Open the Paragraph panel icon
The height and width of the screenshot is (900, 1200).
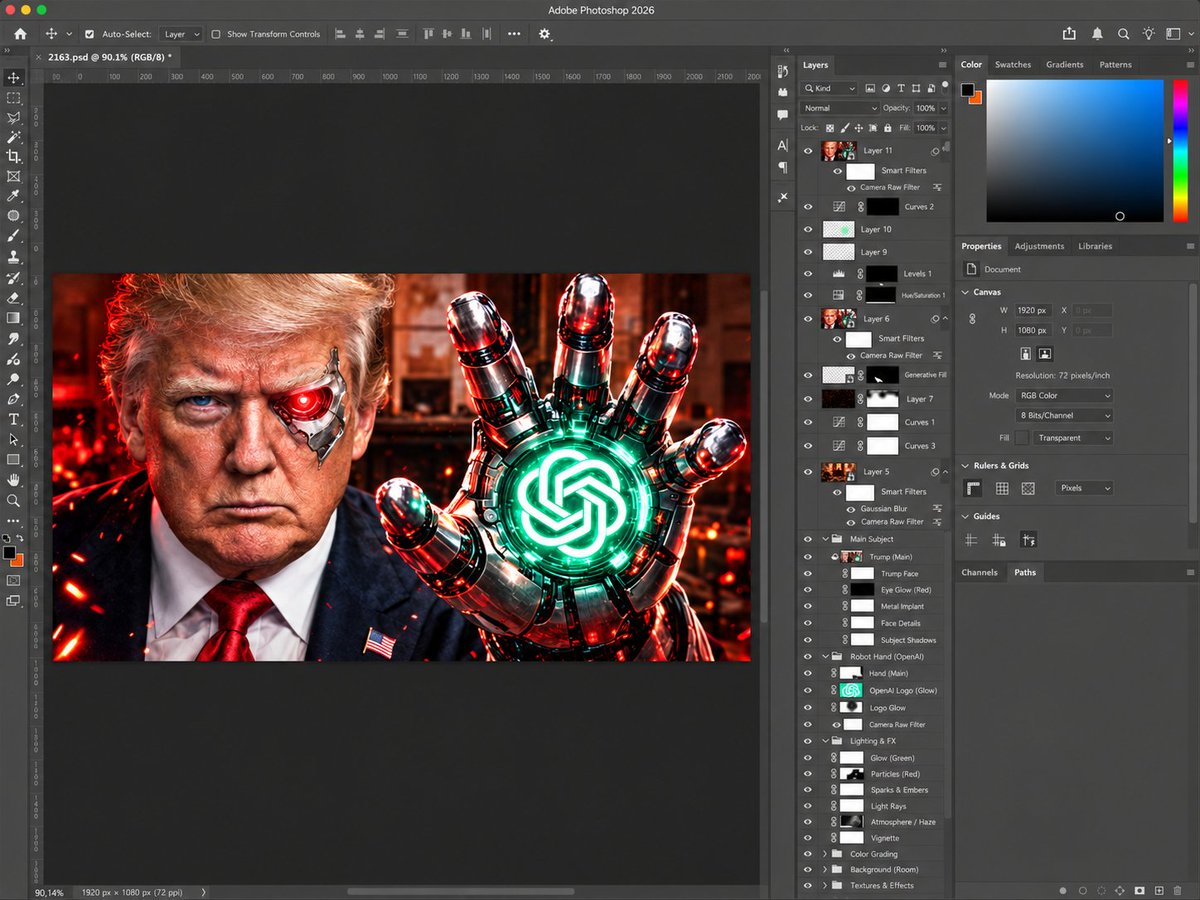tap(783, 167)
